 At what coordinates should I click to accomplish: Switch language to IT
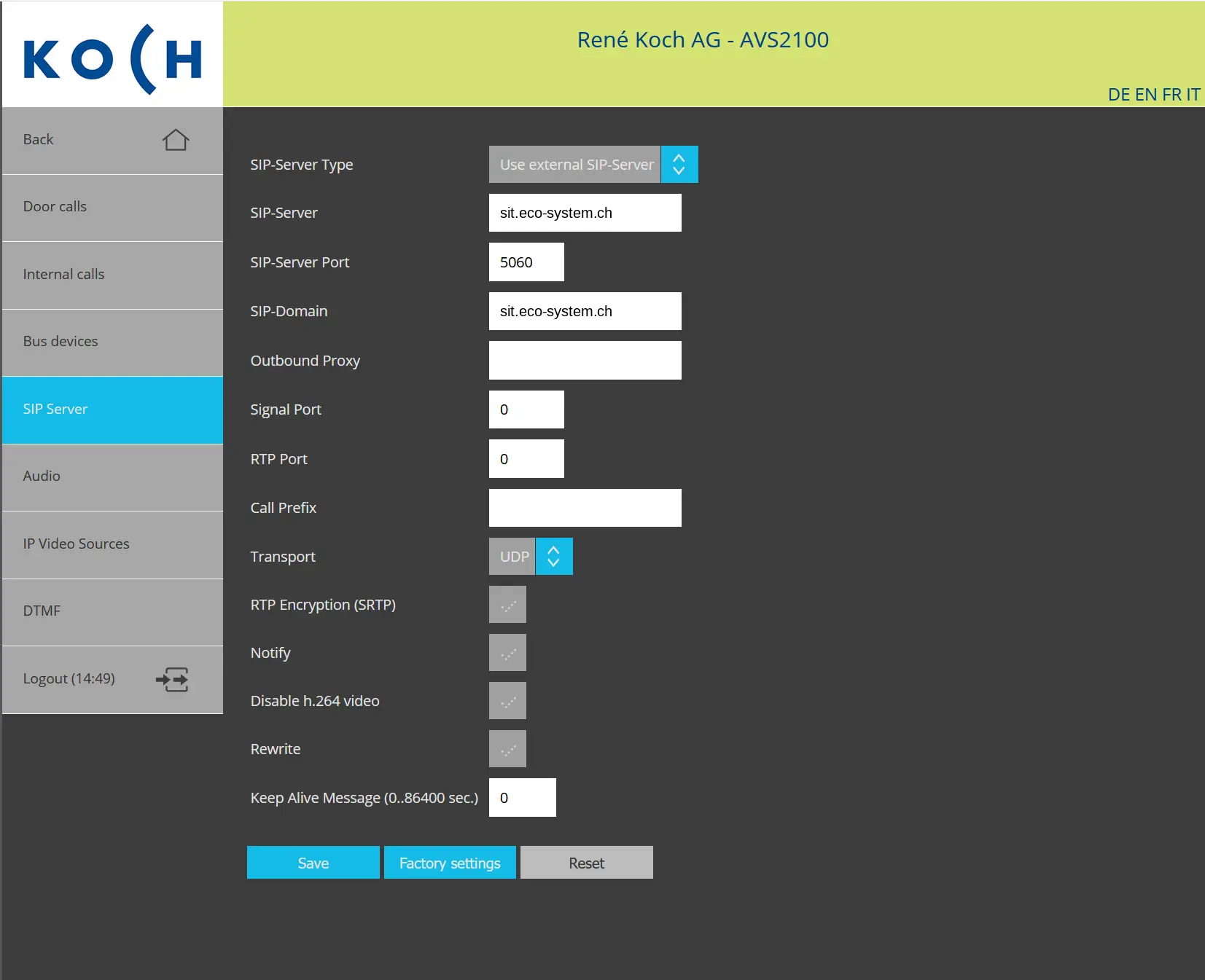coord(1193,95)
